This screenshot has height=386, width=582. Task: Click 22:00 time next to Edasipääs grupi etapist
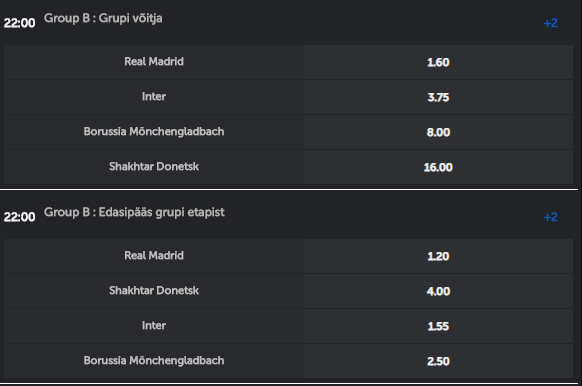pos(19,217)
